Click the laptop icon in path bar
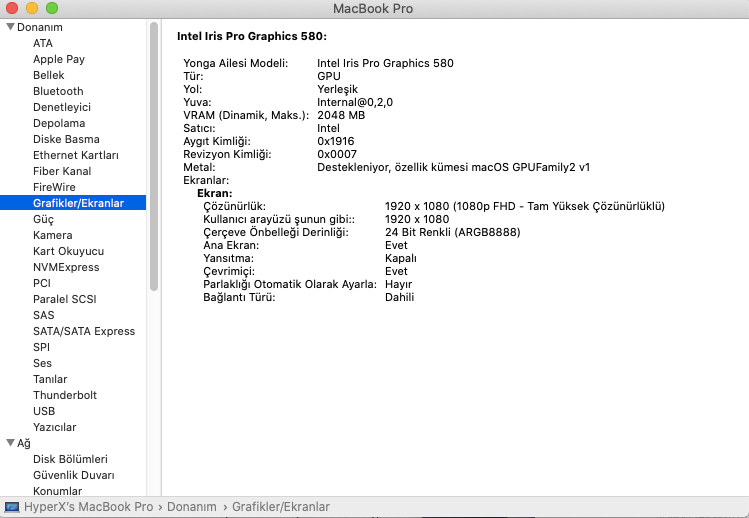Viewport: 749px width, 518px height. (x=12, y=507)
